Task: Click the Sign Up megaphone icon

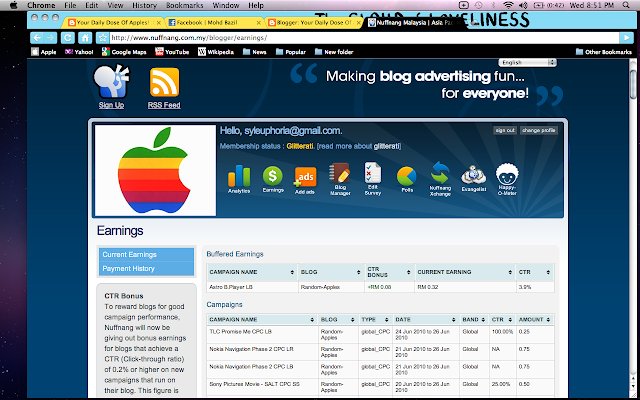Action: click(x=111, y=81)
